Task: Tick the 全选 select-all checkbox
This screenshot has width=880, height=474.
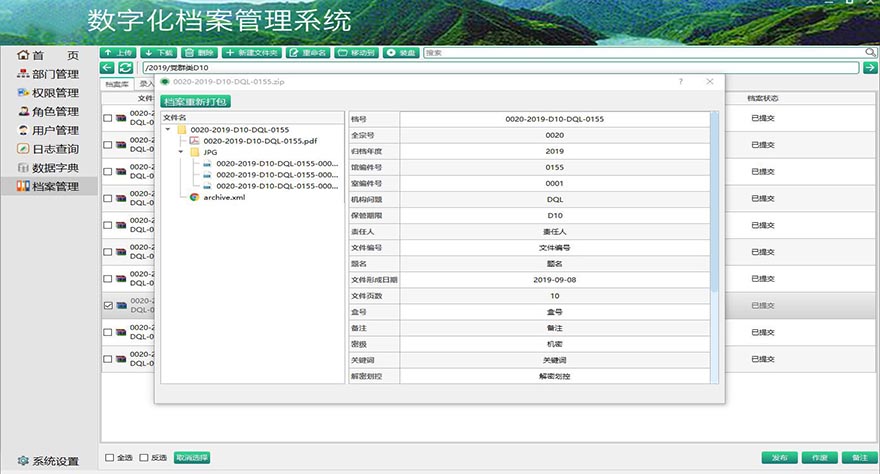Action: [110, 457]
